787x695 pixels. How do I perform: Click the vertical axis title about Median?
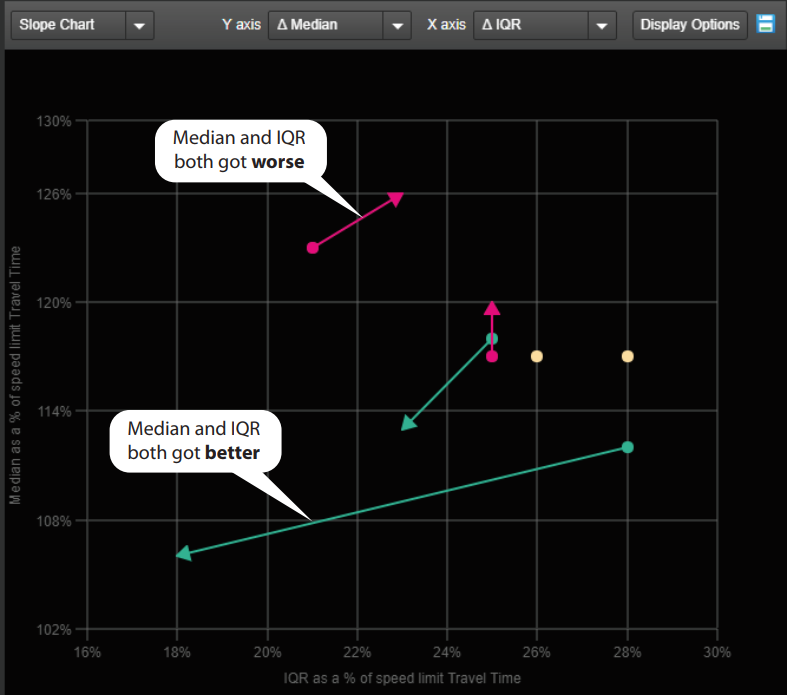coord(14,375)
